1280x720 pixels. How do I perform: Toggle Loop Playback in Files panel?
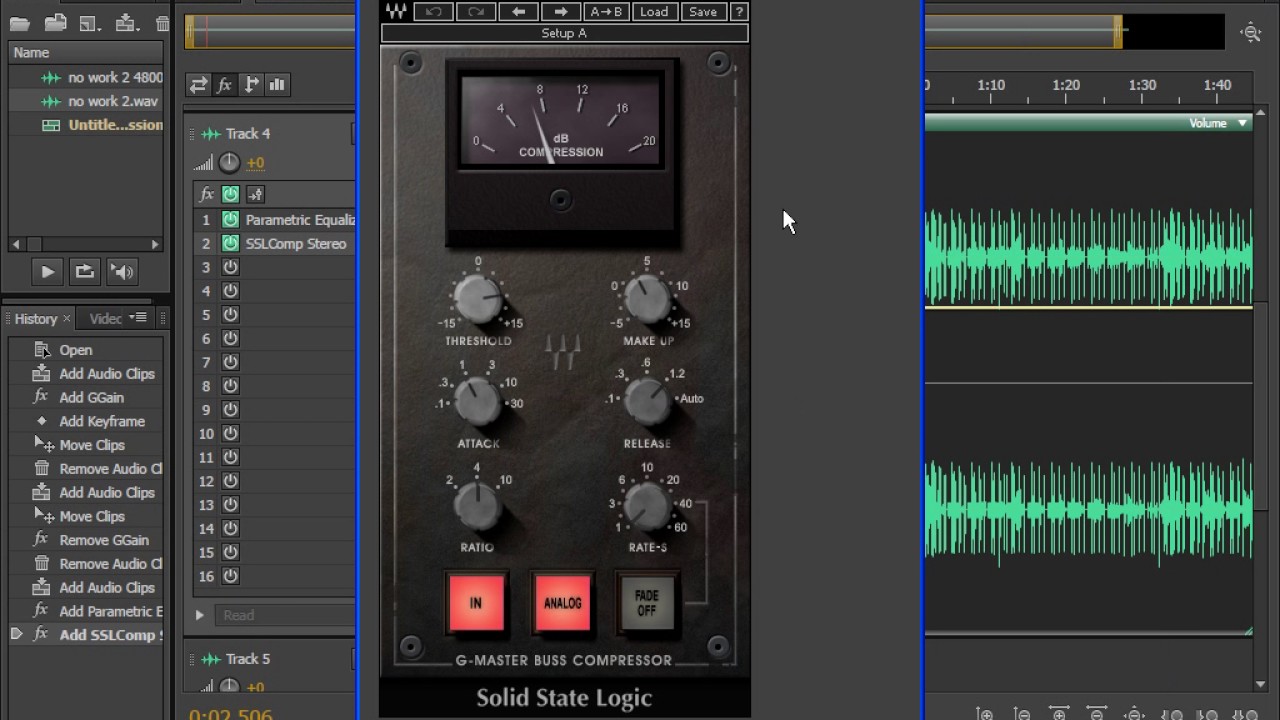85,271
